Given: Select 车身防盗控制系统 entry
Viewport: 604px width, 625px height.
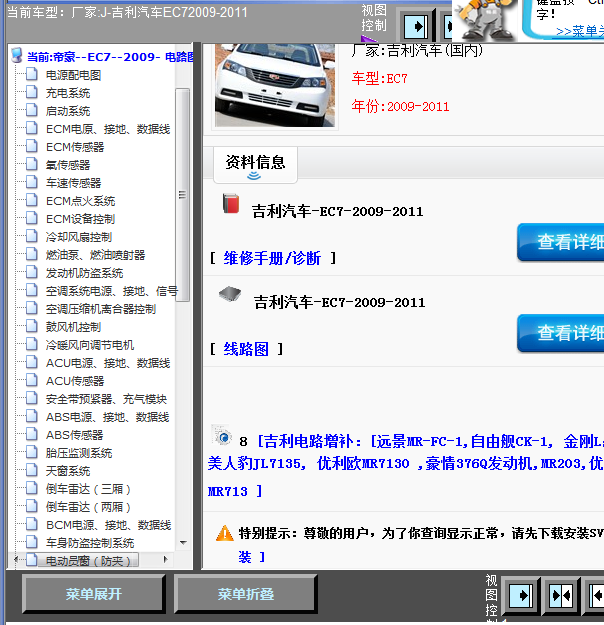Looking at the screenshot, I should pyautogui.click(x=90, y=542).
